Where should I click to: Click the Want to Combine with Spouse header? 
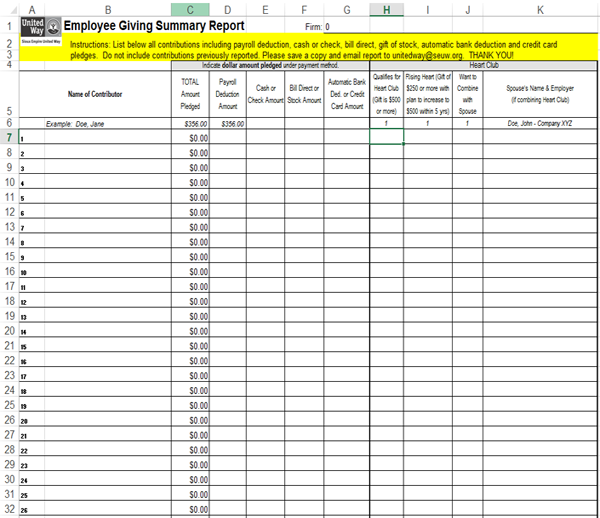tap(468, 94)
